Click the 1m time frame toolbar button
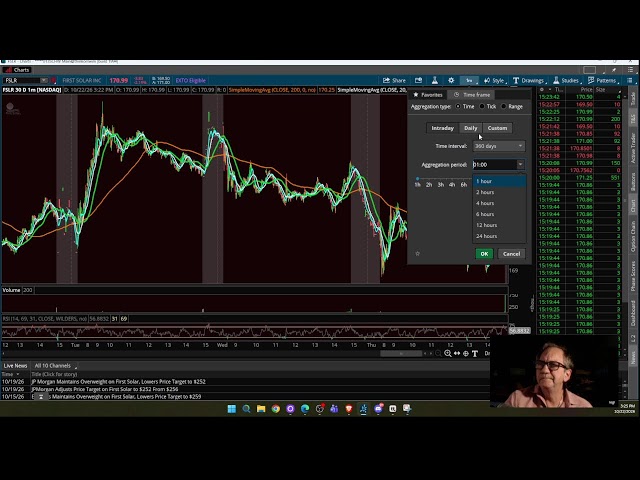This screenshot has width=640, height=480. (469, 80)
